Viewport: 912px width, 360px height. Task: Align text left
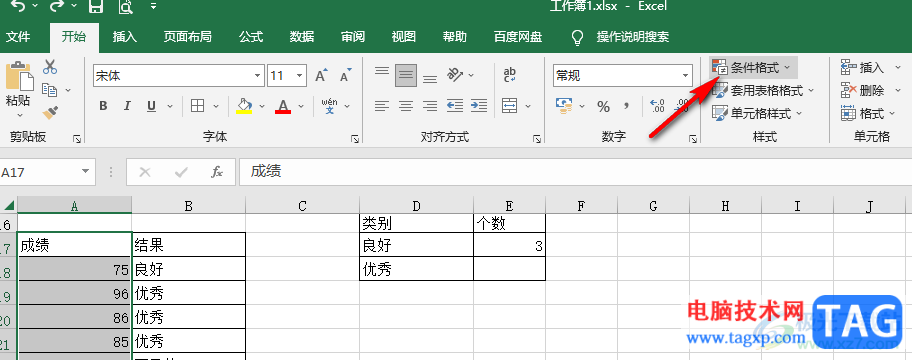[x=382, y=106]
